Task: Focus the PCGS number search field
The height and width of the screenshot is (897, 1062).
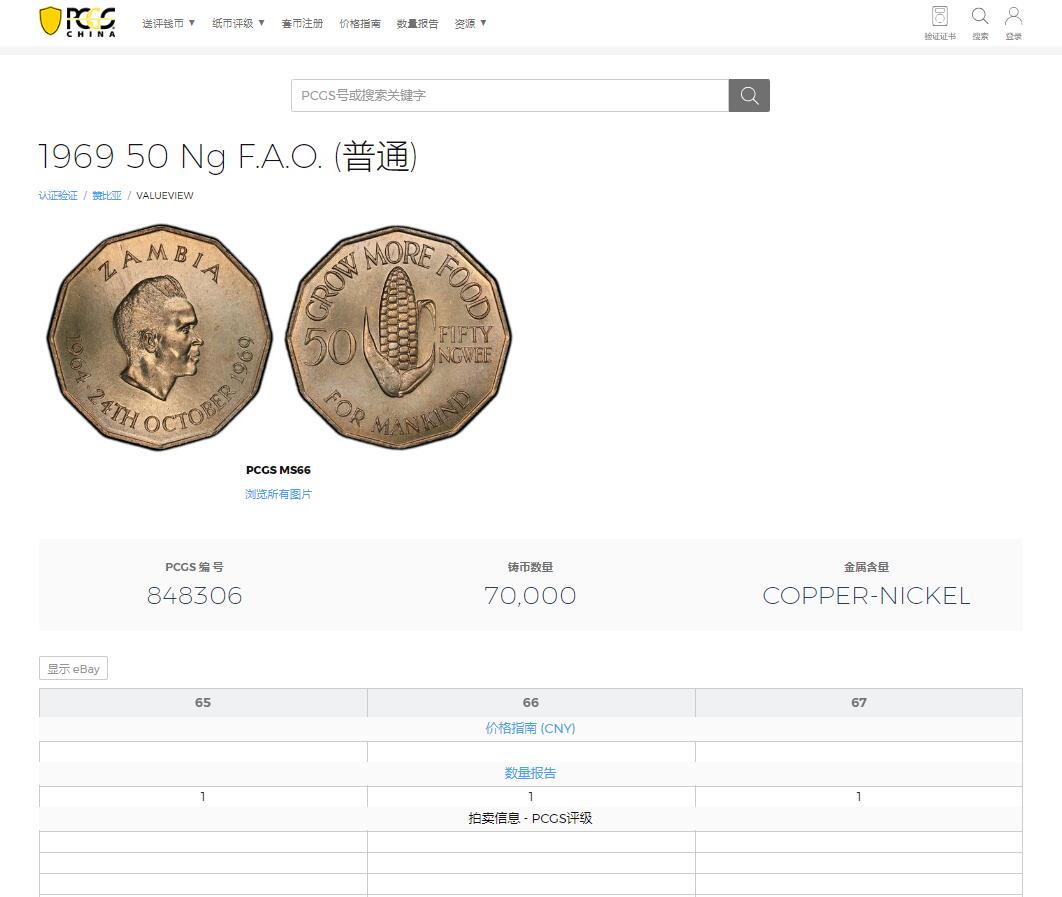Action: (x=510, y=96)
